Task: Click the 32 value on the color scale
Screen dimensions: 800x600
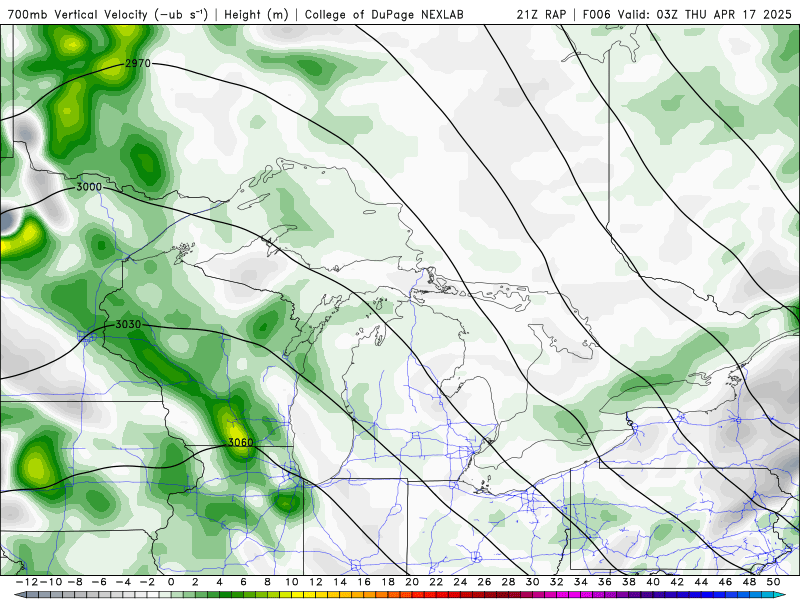Action: (x=557, y=582)
